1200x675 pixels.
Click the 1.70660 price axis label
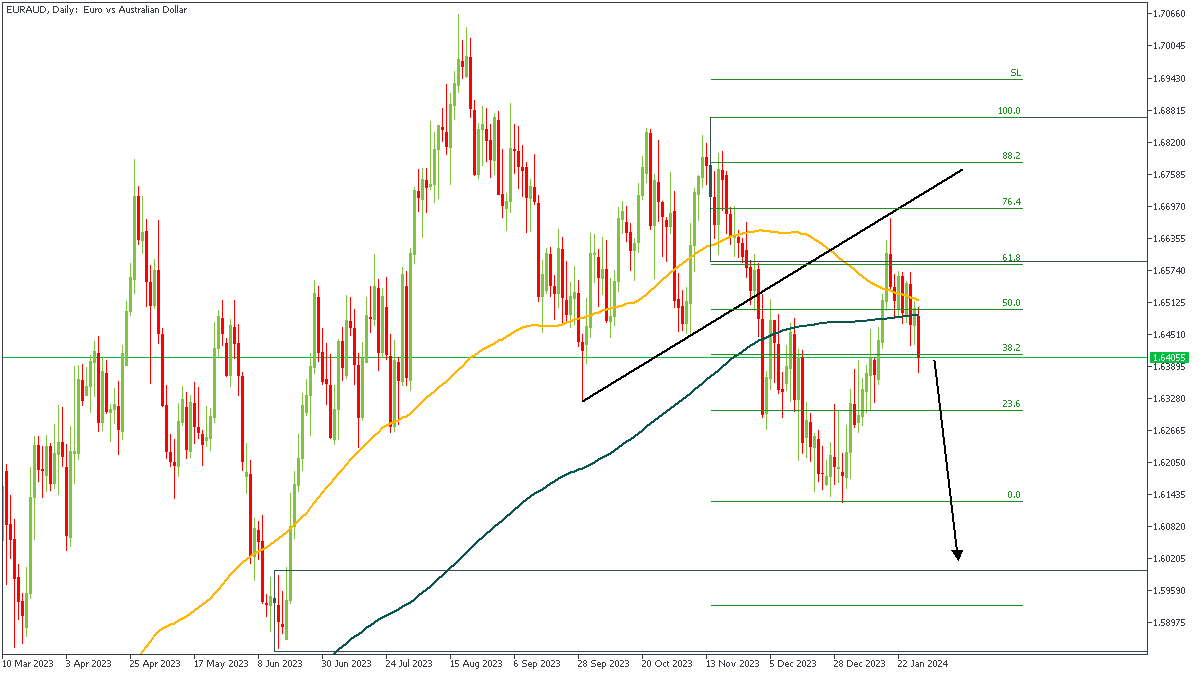pos(1169,14)
